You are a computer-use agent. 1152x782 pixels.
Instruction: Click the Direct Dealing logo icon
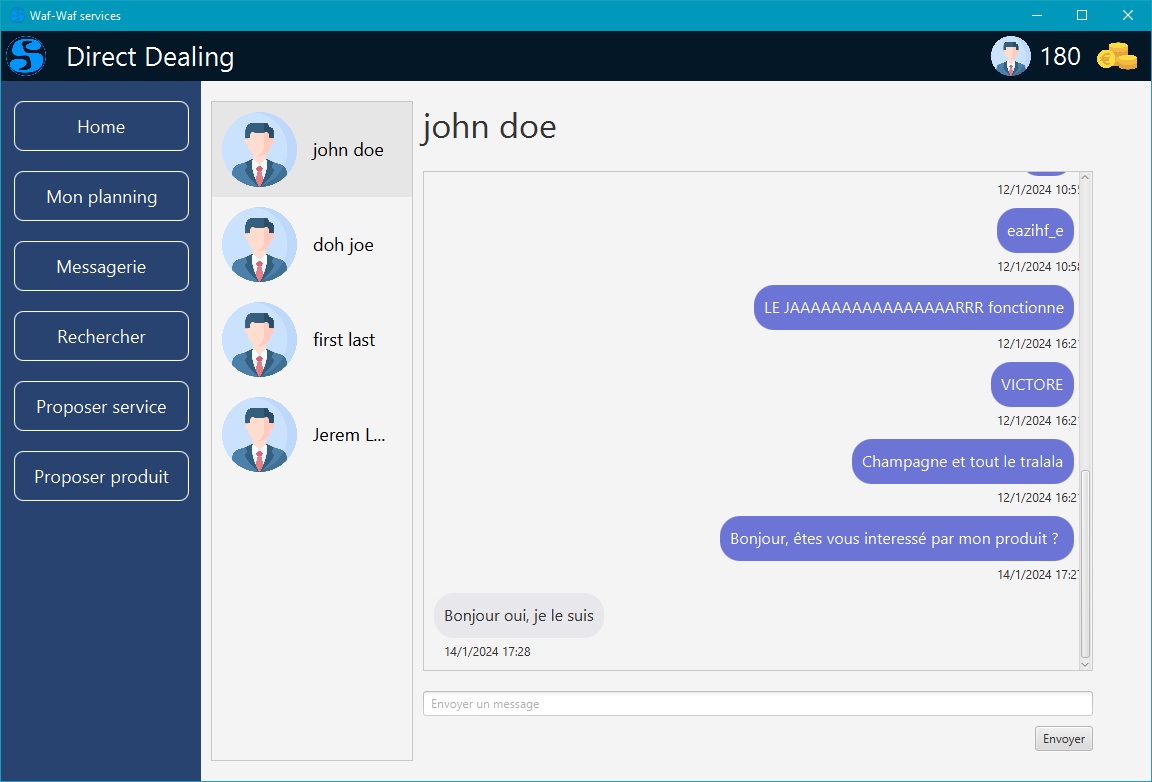coord(27,56)
